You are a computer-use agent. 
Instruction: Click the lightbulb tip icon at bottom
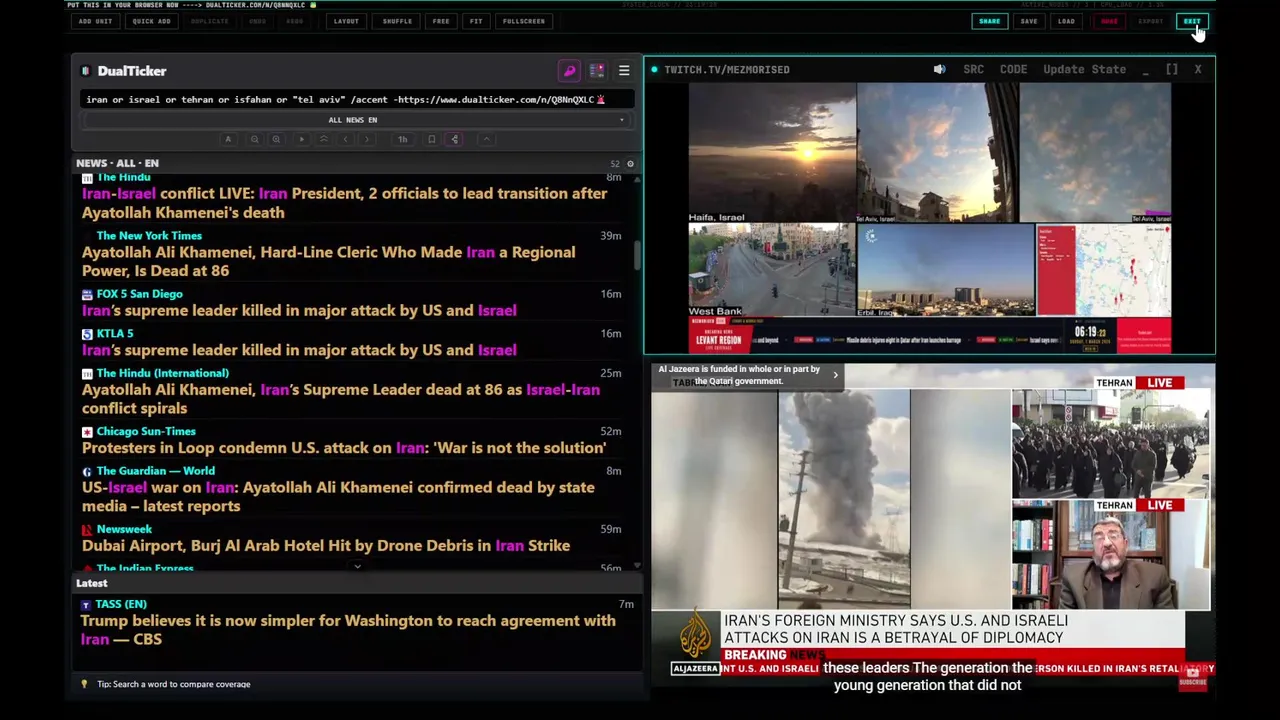coord(85,684)
